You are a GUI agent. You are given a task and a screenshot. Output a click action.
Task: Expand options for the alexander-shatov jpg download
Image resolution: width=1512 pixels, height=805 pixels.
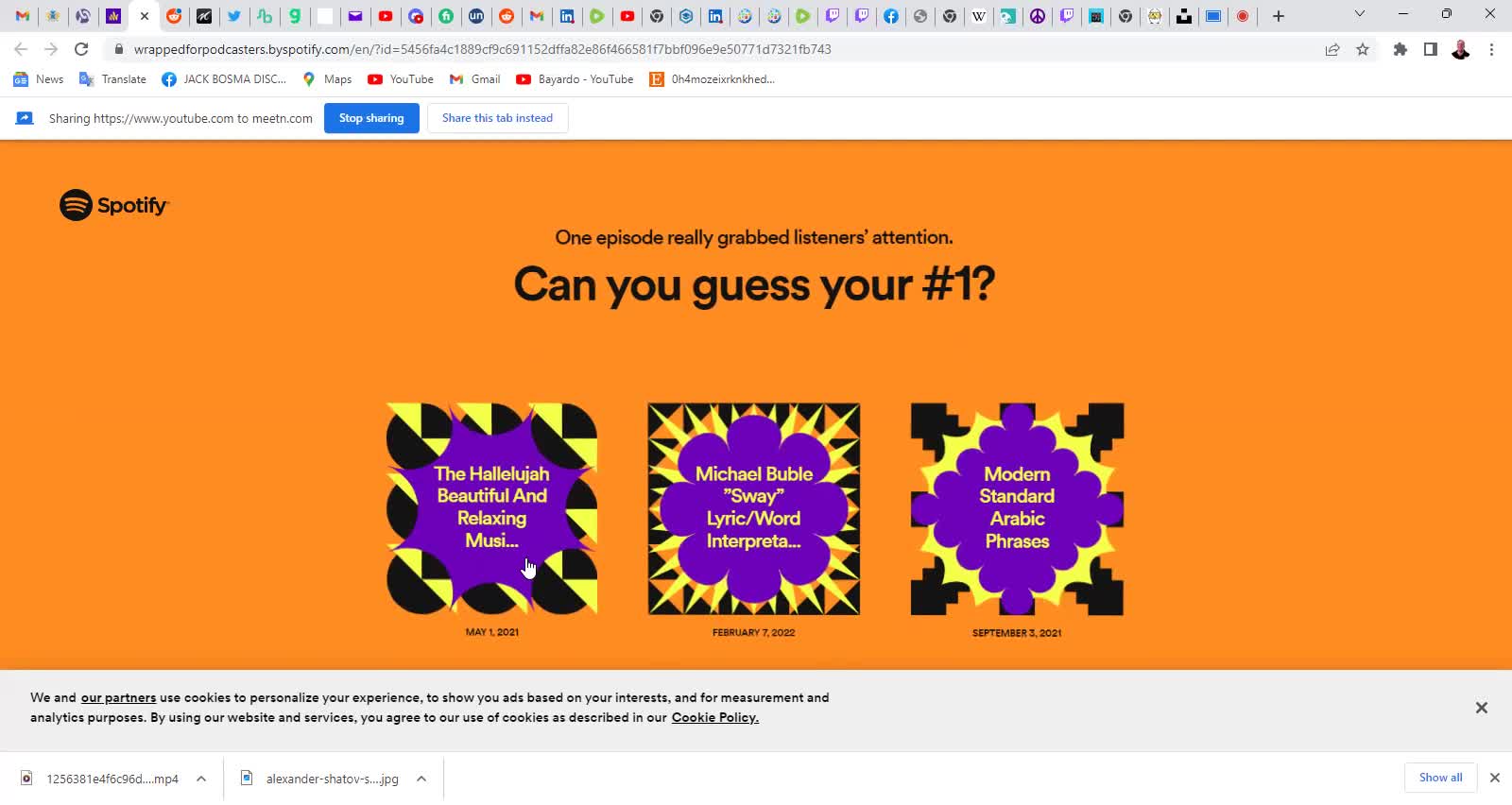click(x=421, y=779)
